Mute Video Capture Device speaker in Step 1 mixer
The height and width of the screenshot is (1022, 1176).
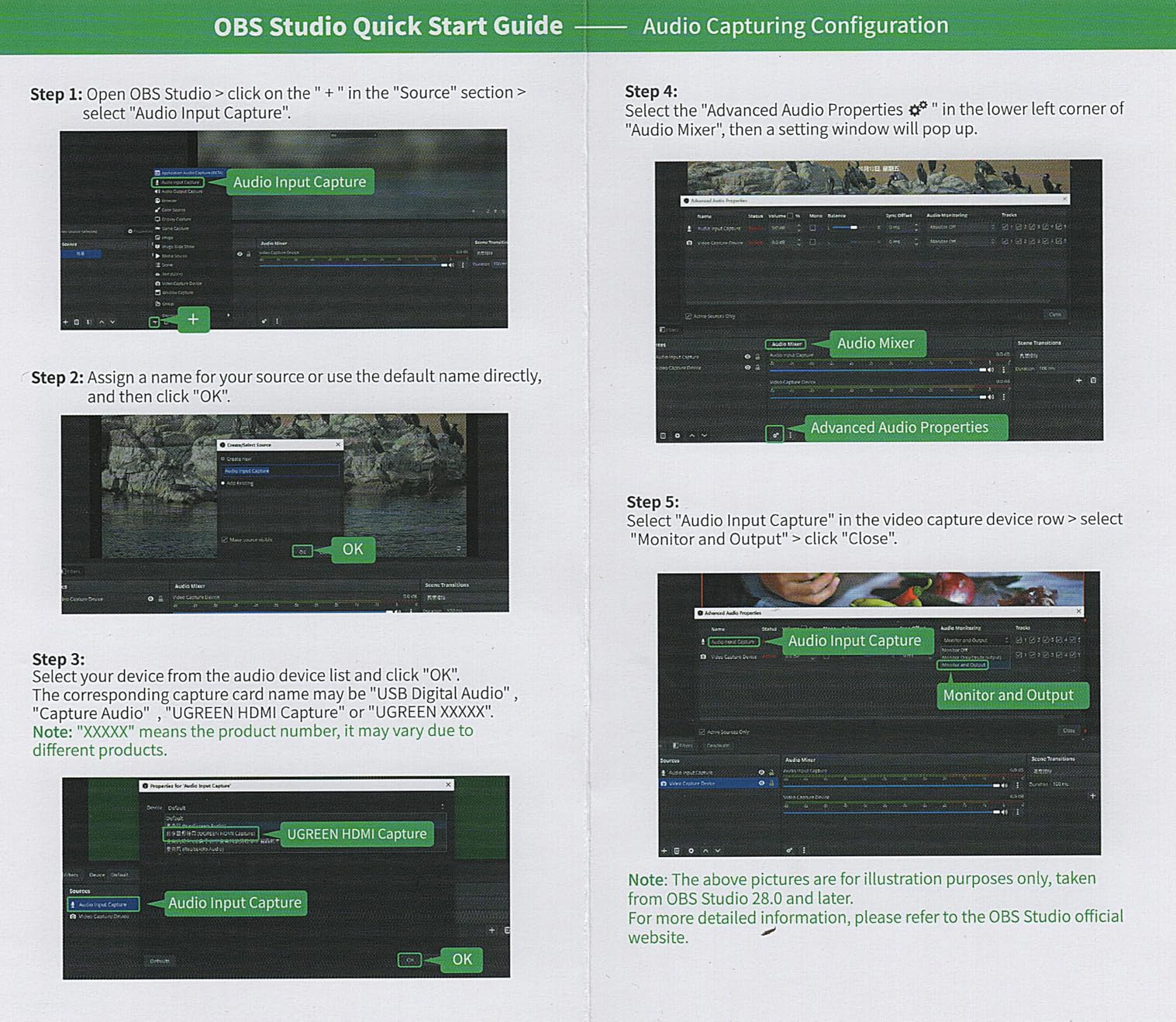tap(452, 265)
